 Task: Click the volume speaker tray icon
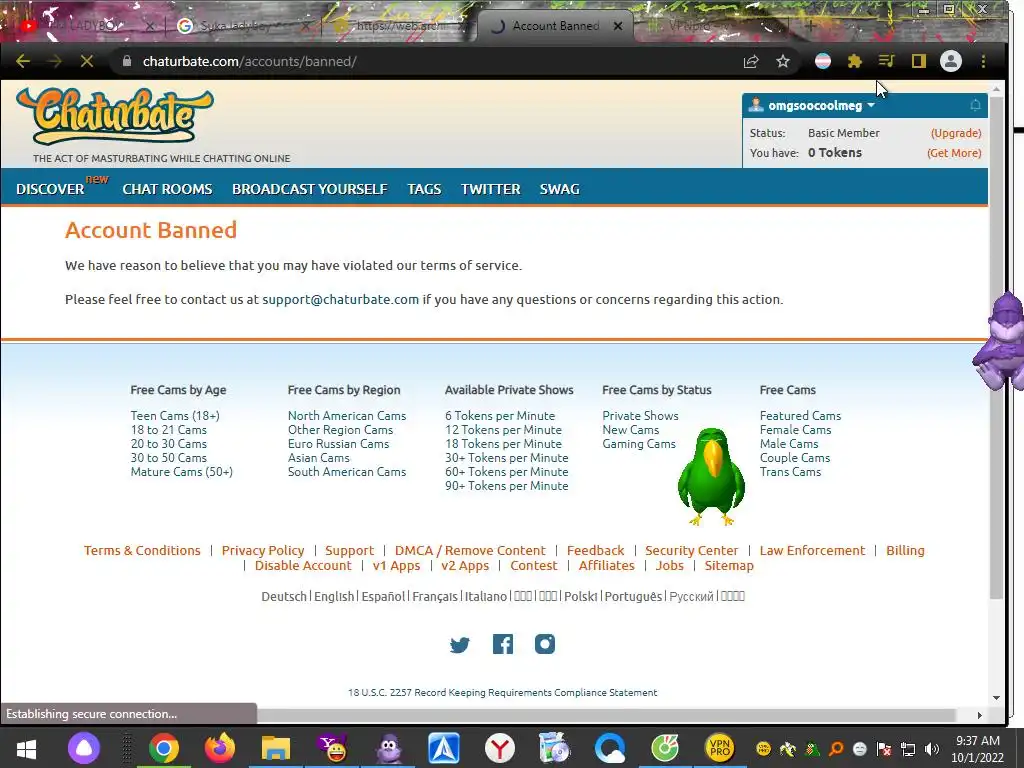[x=932, y=749]
